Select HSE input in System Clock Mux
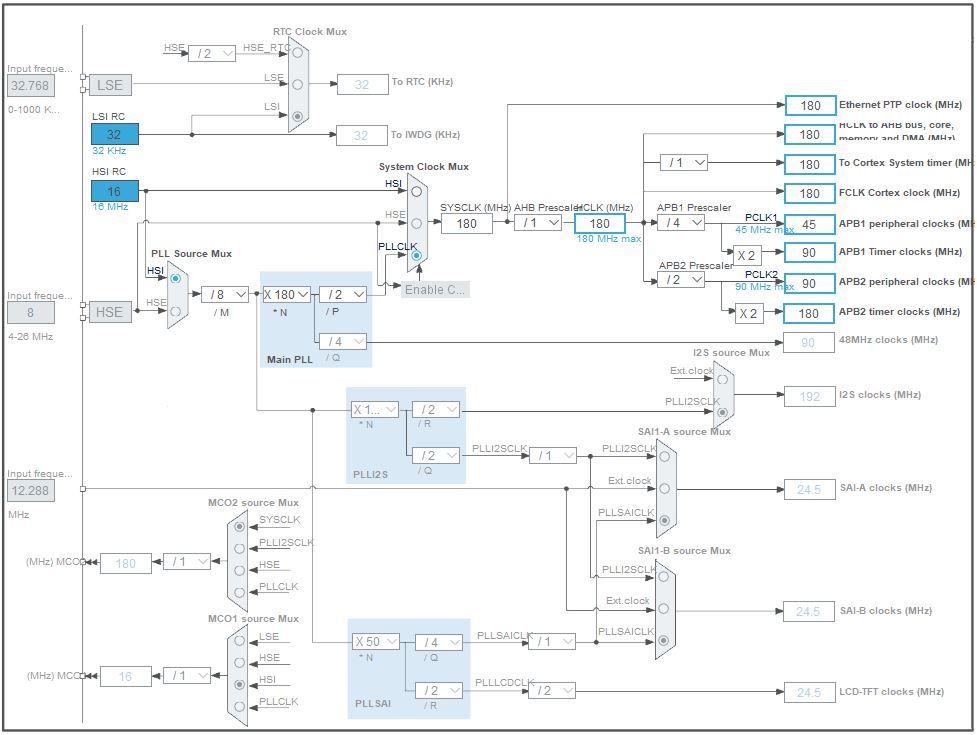977x735 pixels. click(416, 223)
